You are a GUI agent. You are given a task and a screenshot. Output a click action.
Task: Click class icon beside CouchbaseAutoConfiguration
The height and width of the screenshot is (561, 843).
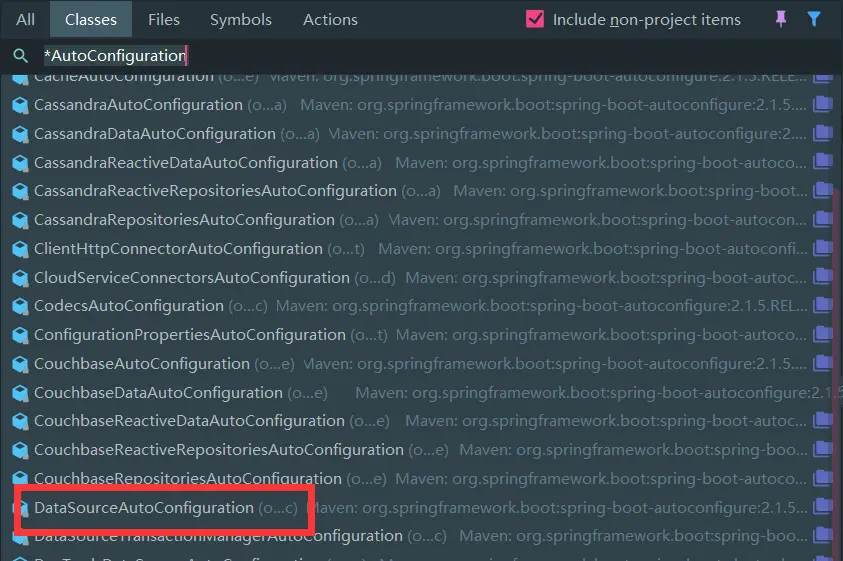tap(20, 364)
